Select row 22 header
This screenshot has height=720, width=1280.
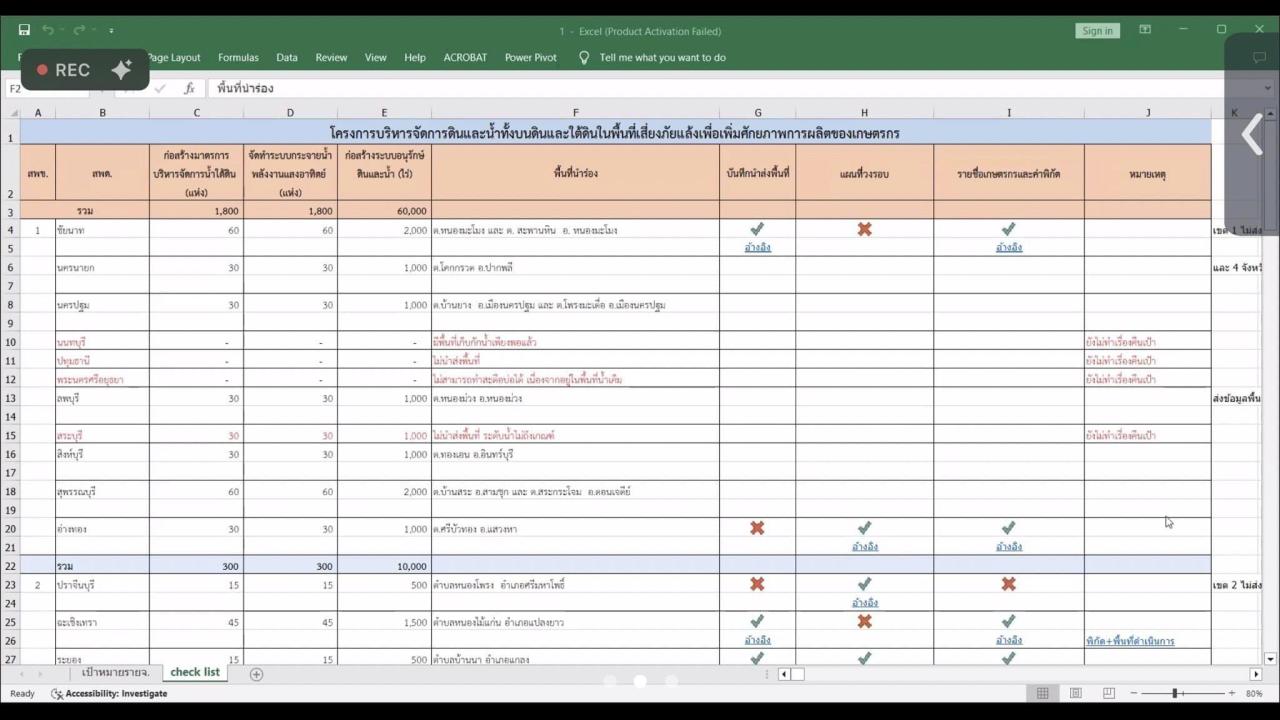click(x=10, y=566)
